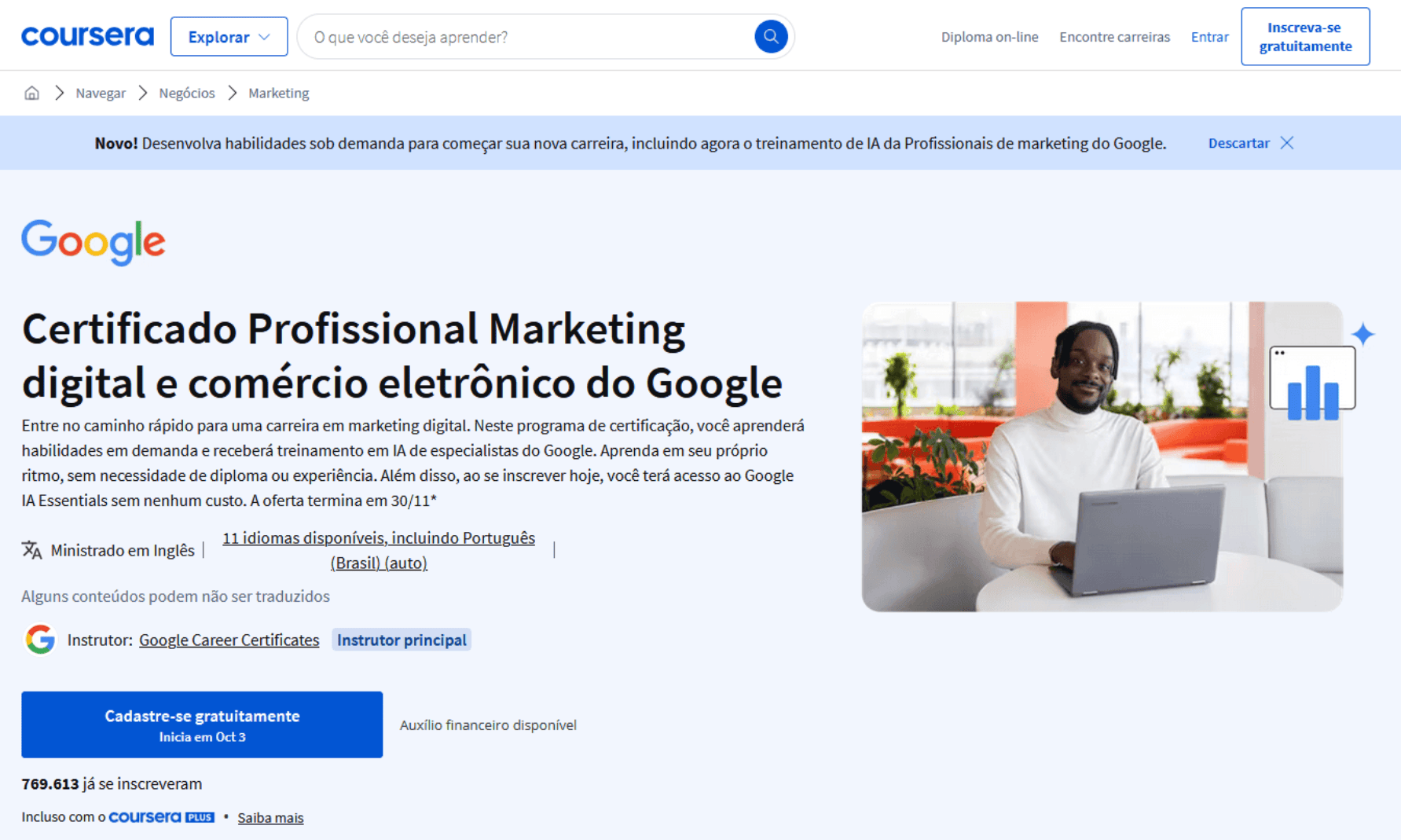Click inside the search input field
The image size is (1401, 840).
(511, 36)
